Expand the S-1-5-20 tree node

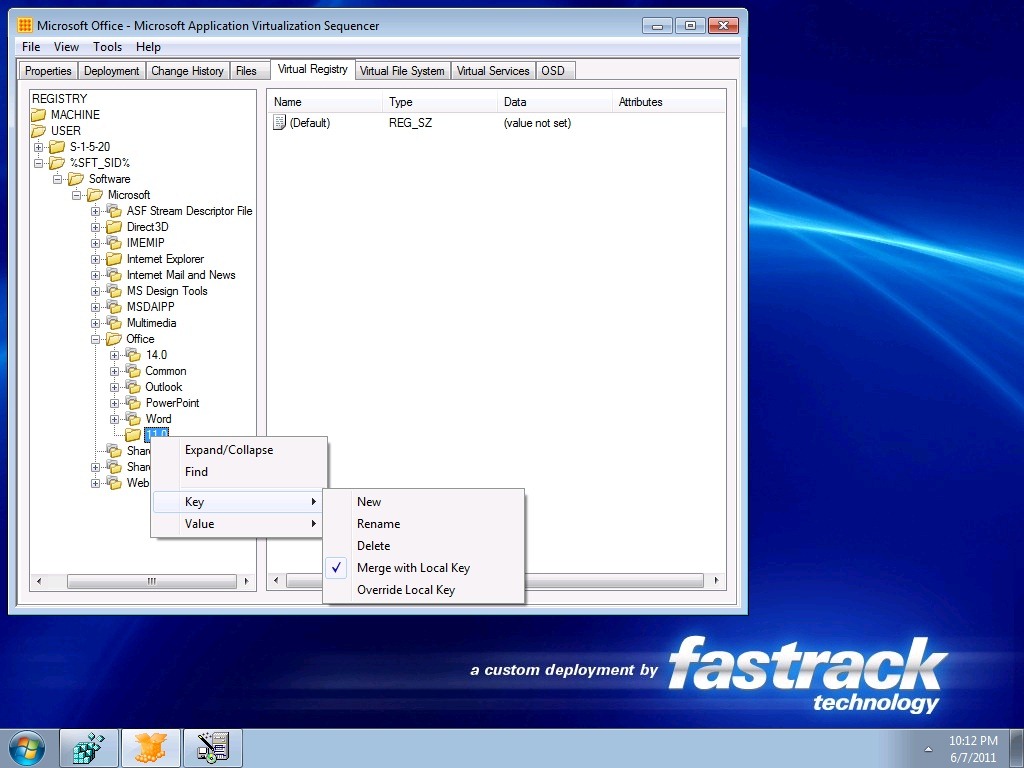coord(39,147)
